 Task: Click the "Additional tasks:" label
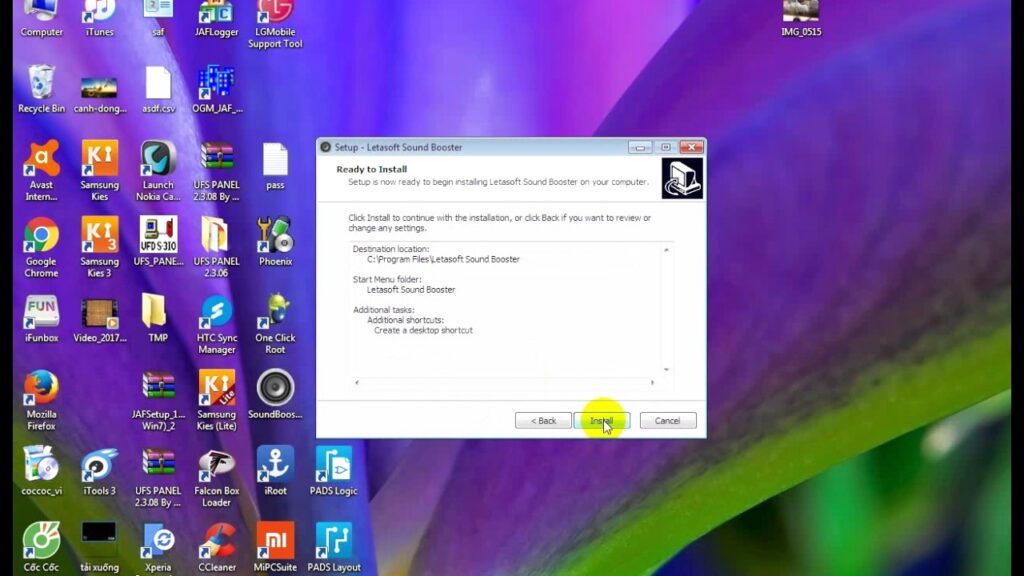(383, 310)
